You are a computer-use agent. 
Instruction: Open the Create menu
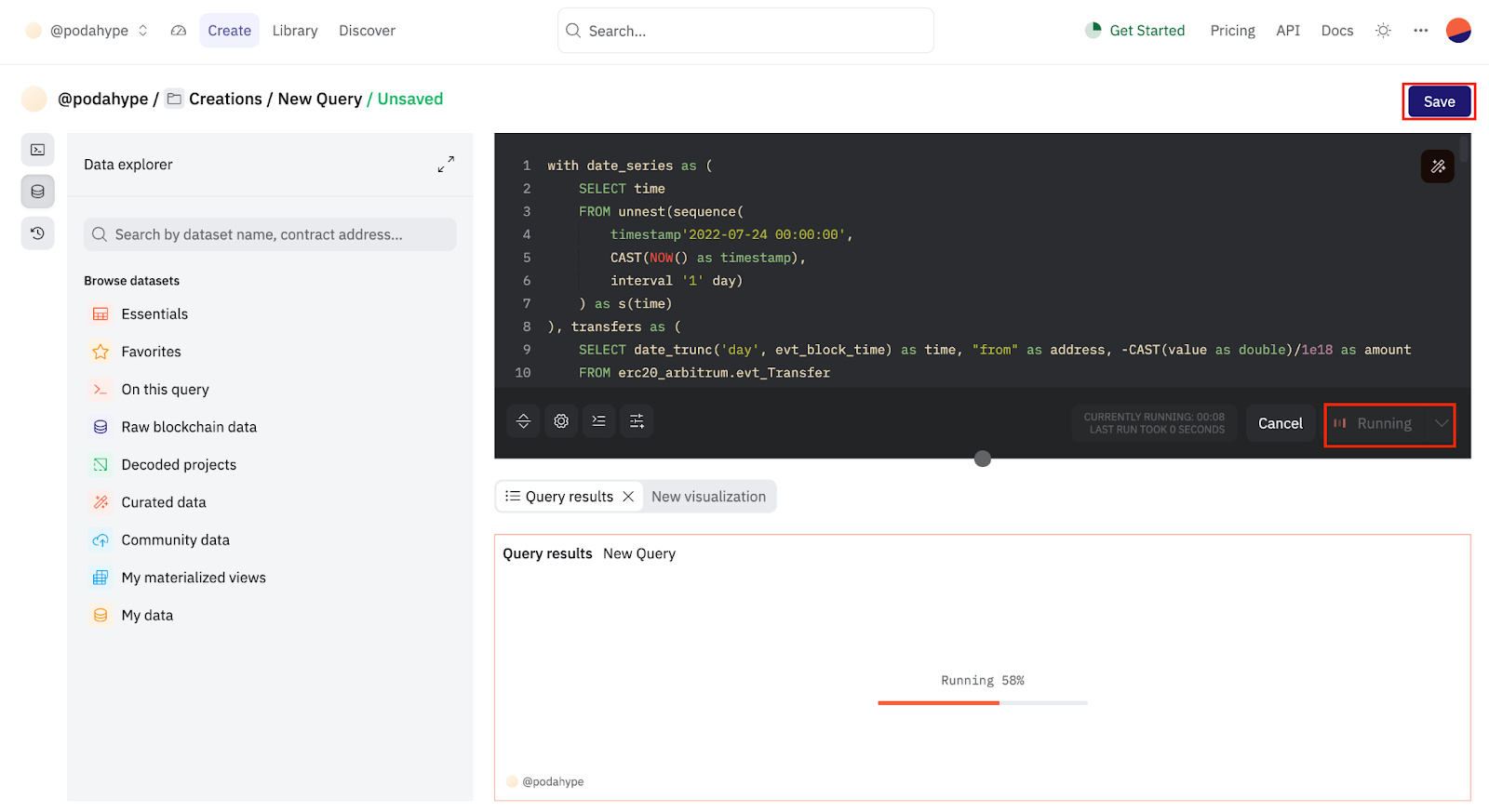(229, 31)
